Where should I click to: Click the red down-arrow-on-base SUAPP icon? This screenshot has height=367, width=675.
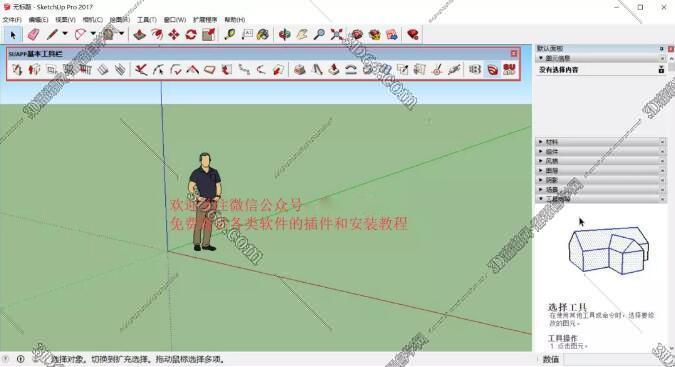pos(334,69)
